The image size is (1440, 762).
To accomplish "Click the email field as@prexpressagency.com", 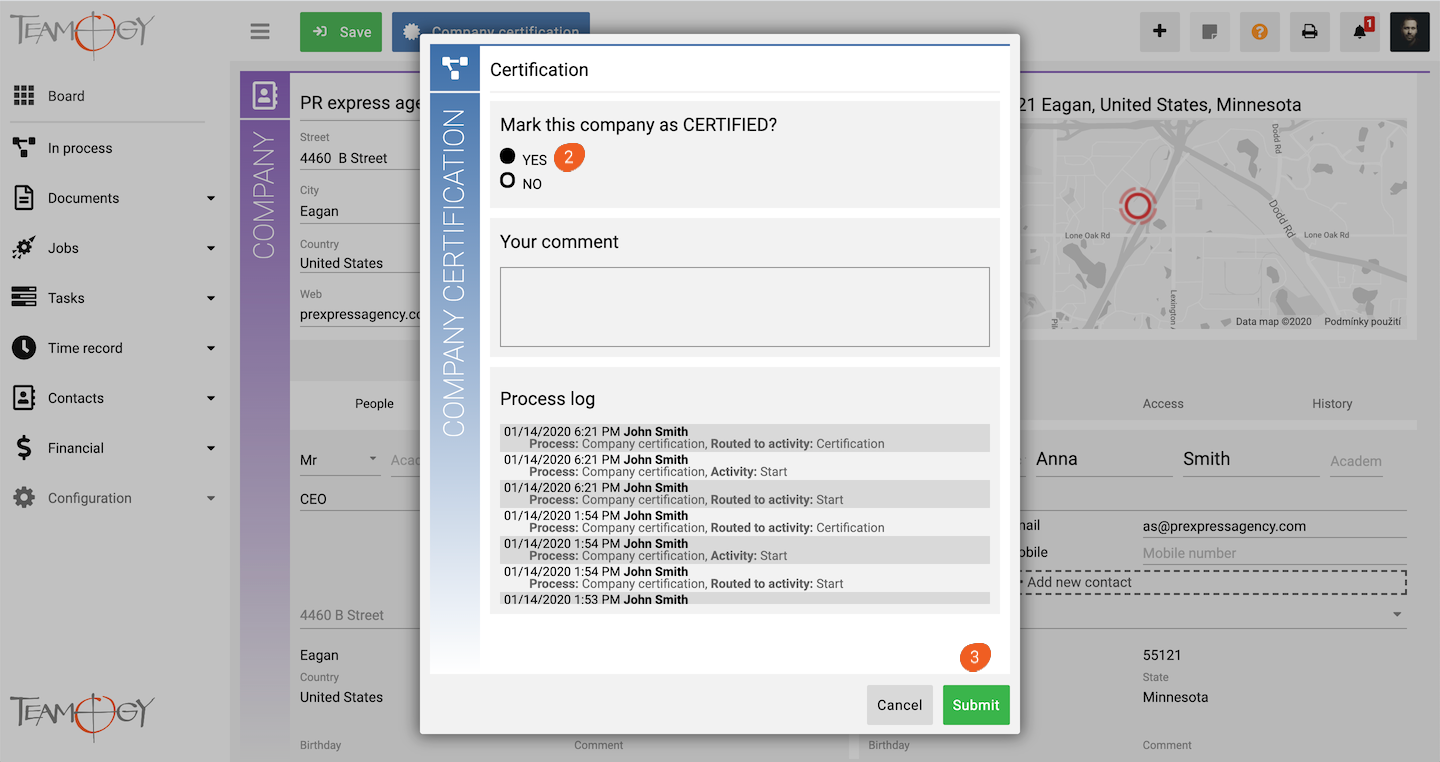I will point(1274,526).
